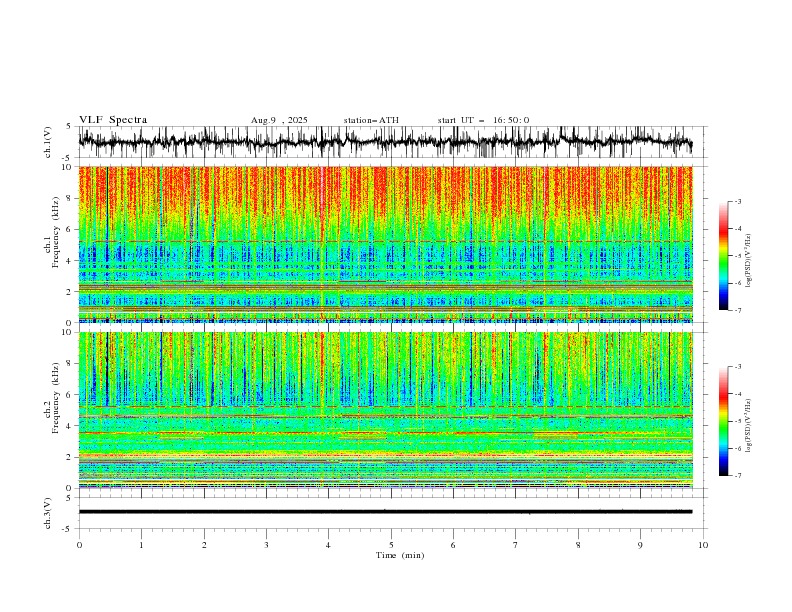
Task: Click the time axis tick label '7'
Action: coord(516,545)
